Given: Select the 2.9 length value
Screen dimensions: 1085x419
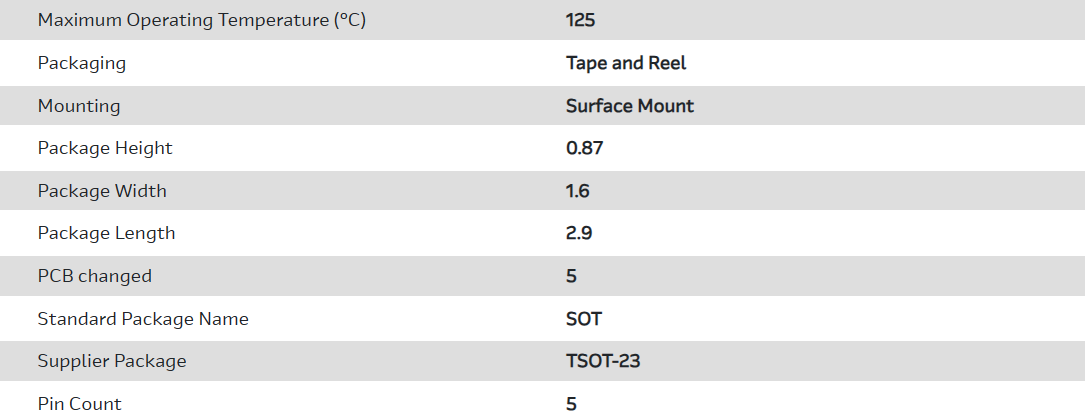Looking at the screenshot, I should click(x=581, y=233).
